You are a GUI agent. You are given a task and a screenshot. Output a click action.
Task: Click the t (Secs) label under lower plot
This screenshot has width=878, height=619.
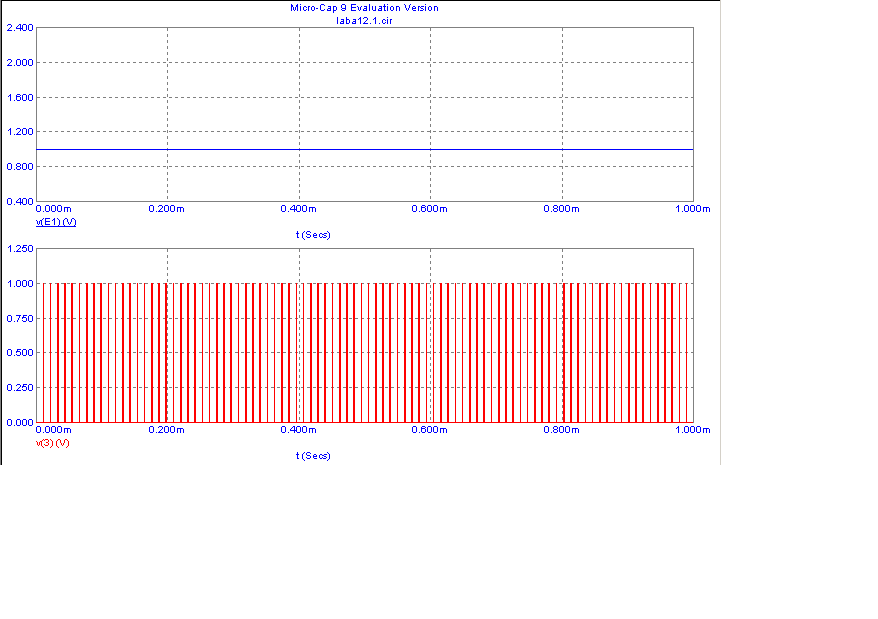click(313, 456)
